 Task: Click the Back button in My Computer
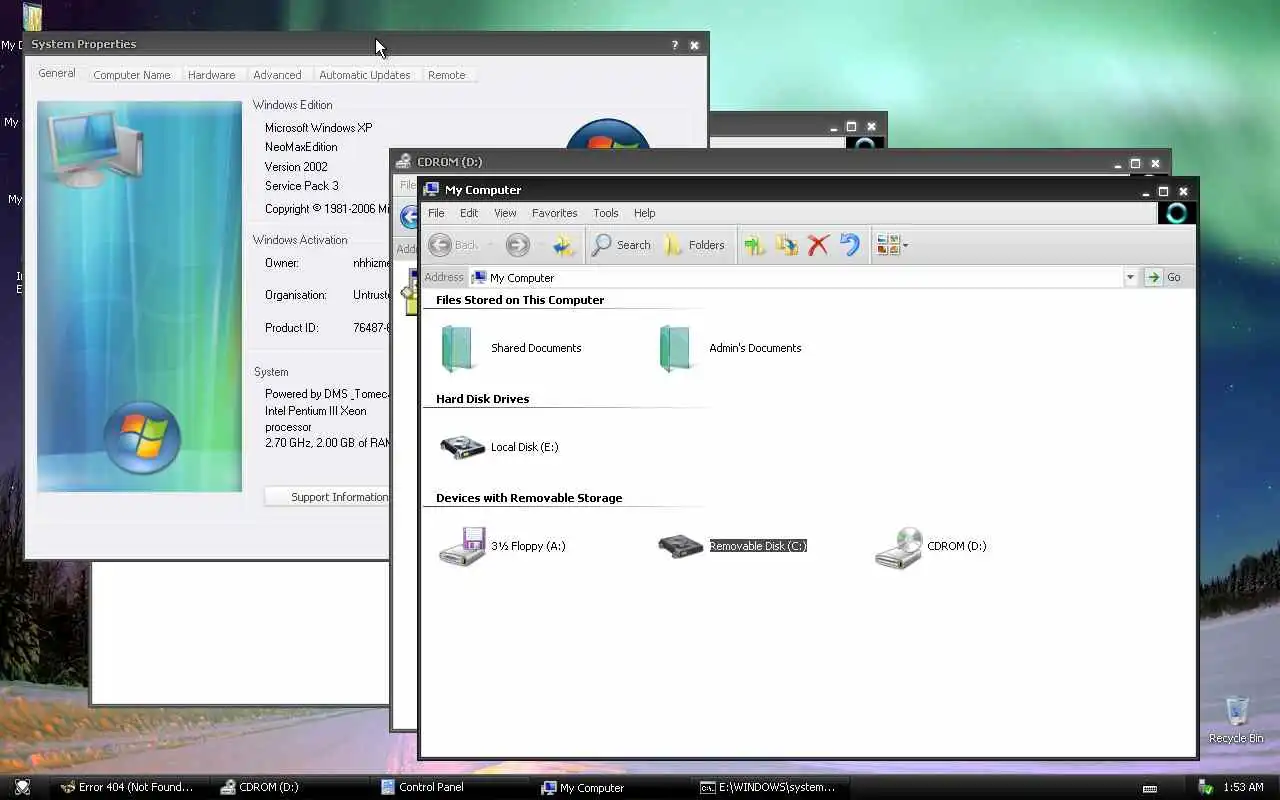pyautogui.click(x=454, y=245)
